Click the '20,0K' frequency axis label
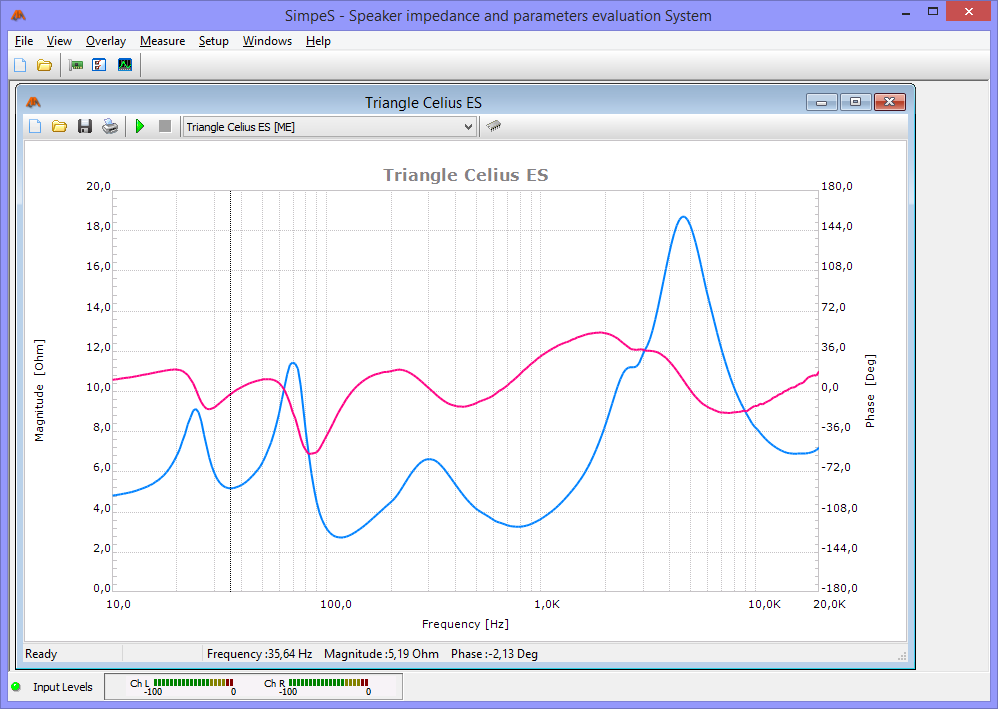The width and height of the screenshot is (998, 709). [829, 604]
